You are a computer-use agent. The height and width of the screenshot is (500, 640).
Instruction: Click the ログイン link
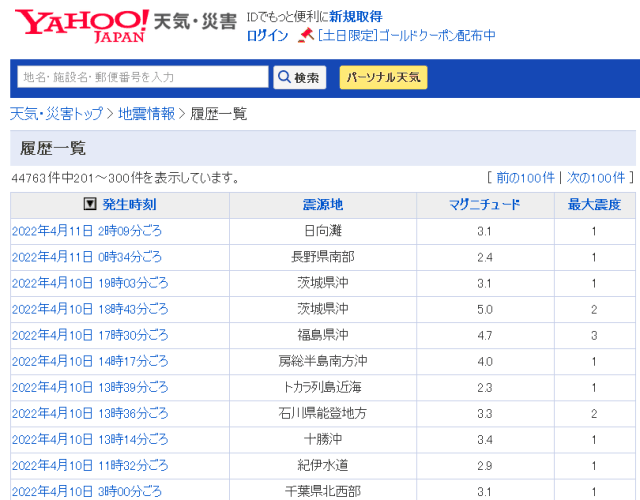pos(267,36)
